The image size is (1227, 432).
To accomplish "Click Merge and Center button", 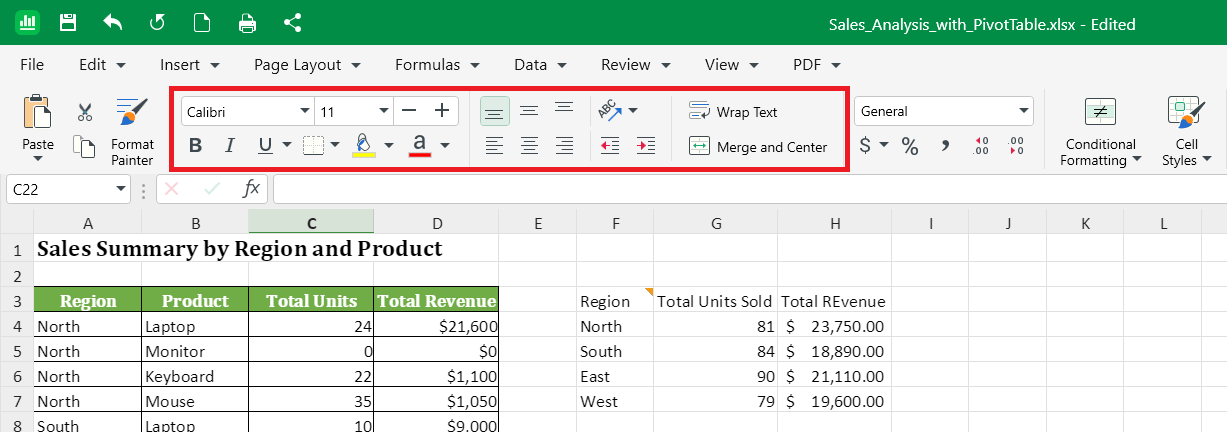I will tap(759, 147).
